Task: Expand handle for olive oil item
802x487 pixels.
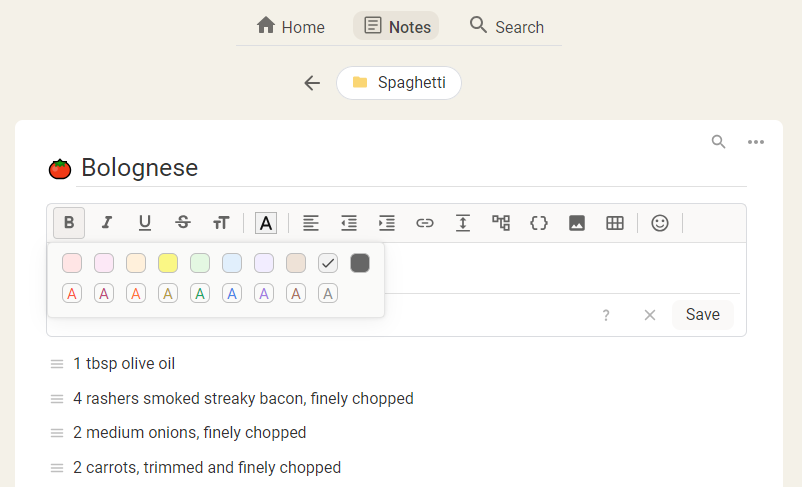Action: coord(57,364)
